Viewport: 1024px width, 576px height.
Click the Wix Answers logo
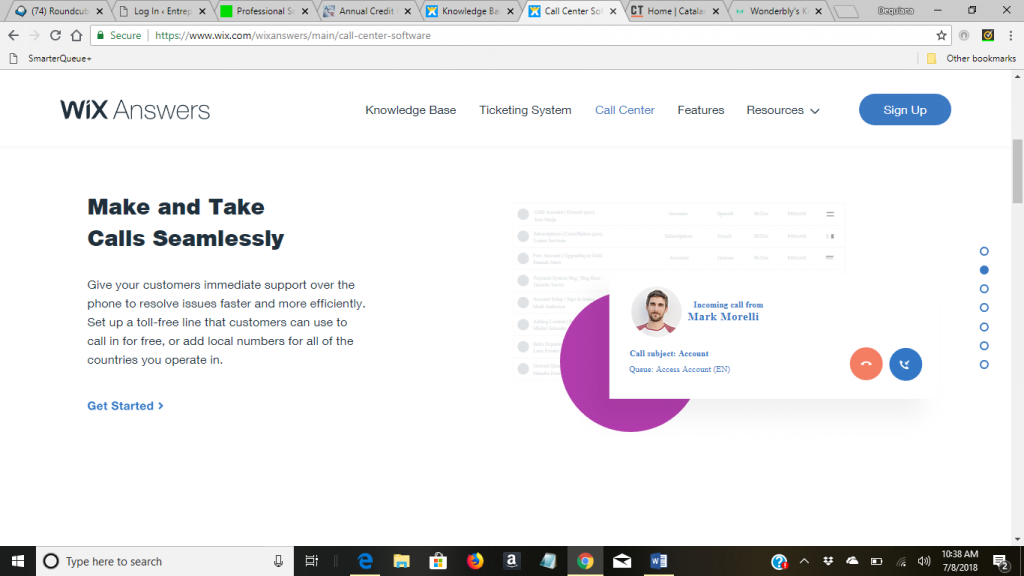click(x=135, y=110)
